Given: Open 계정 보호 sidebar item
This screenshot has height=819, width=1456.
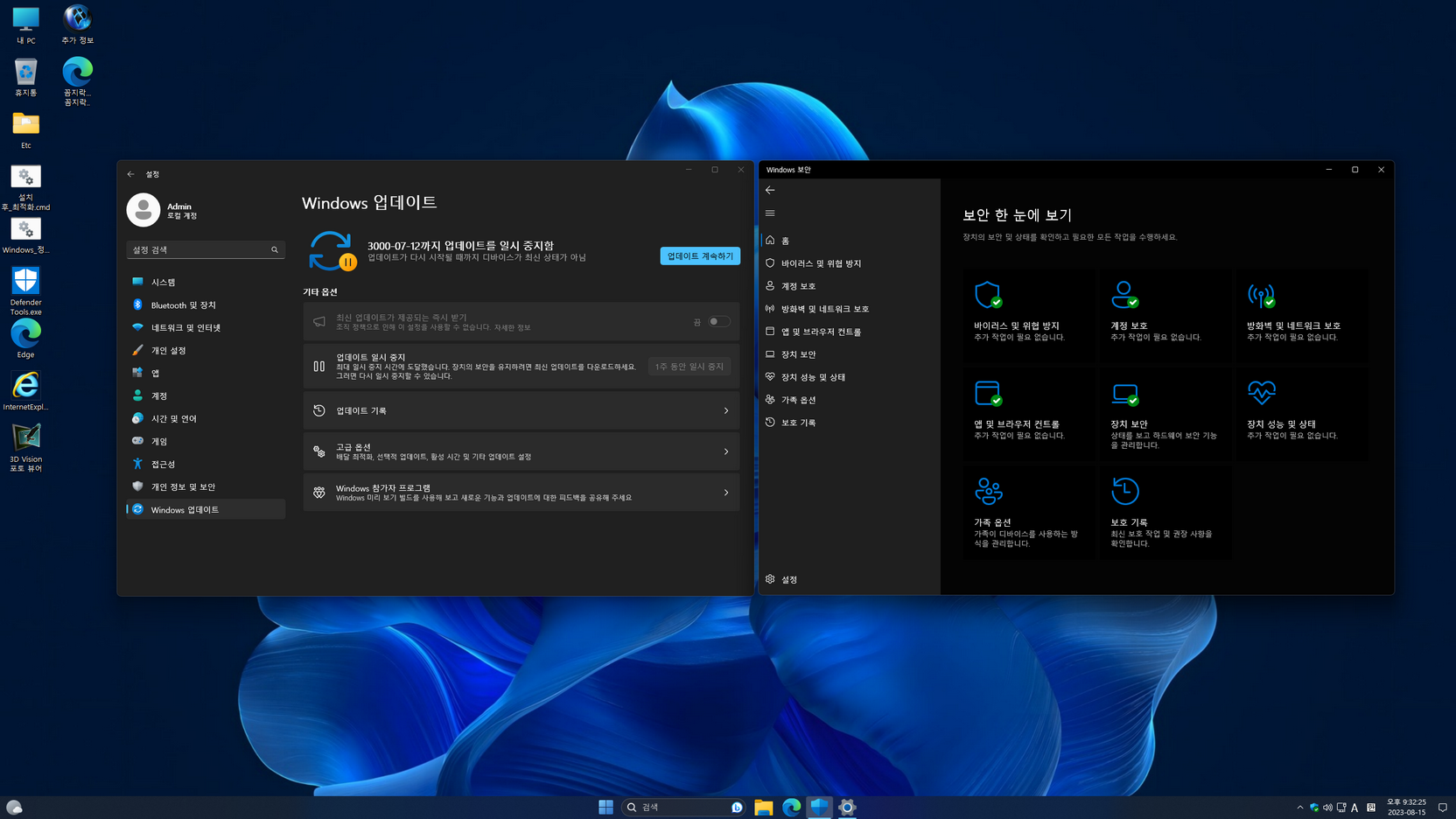Looking at the screenshot, I should (849, 286).
